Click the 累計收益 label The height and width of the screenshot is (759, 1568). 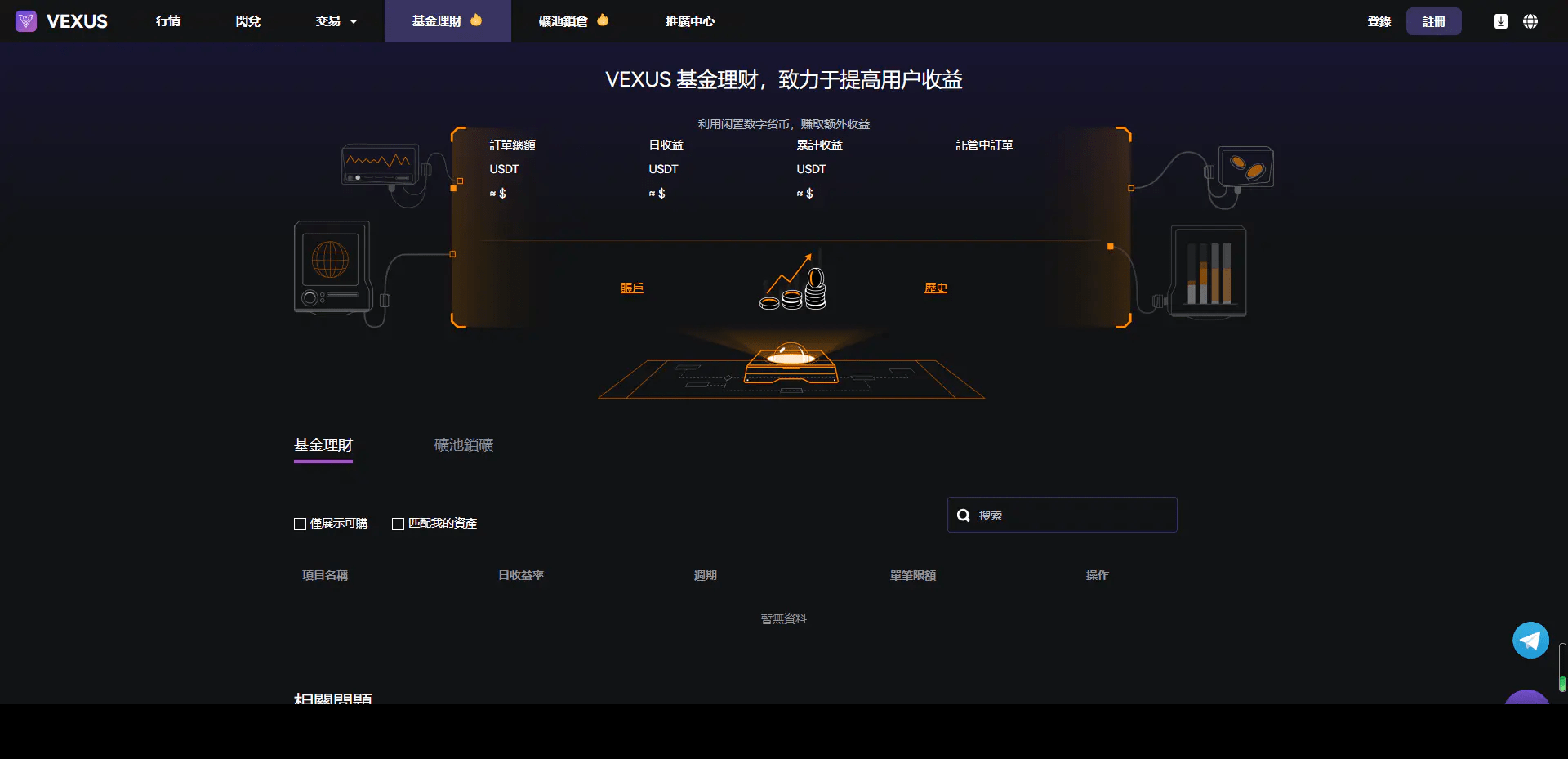click(x=820, y=145)
